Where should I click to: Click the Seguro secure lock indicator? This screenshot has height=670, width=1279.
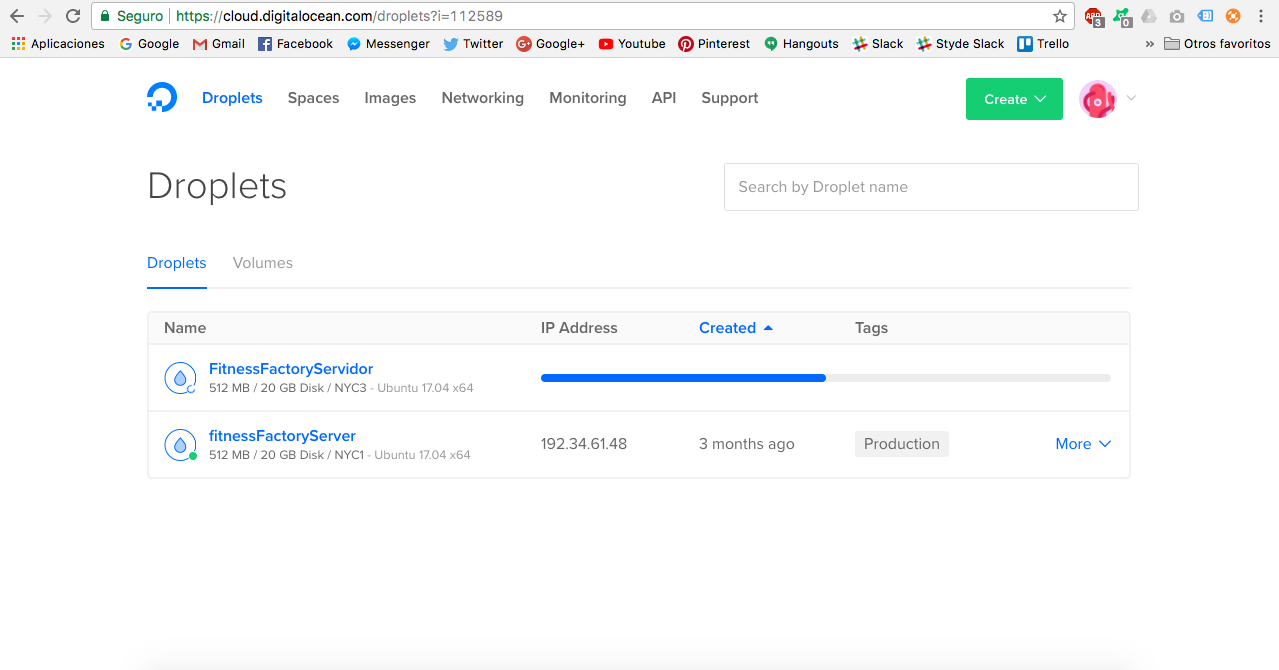pos(130,16)
